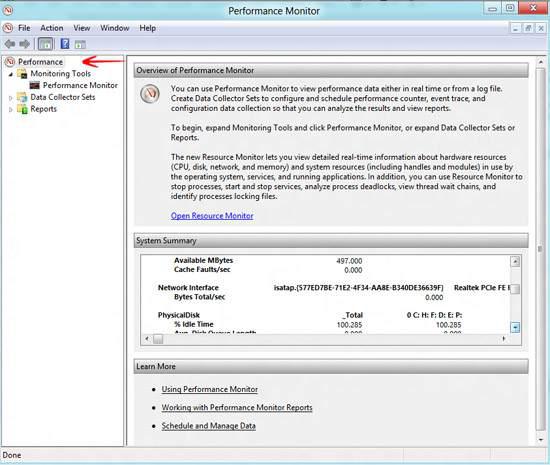Click the Back arrow toolbar icon
The width and height of the screenshot is (550, 465).
coord(10,44)
